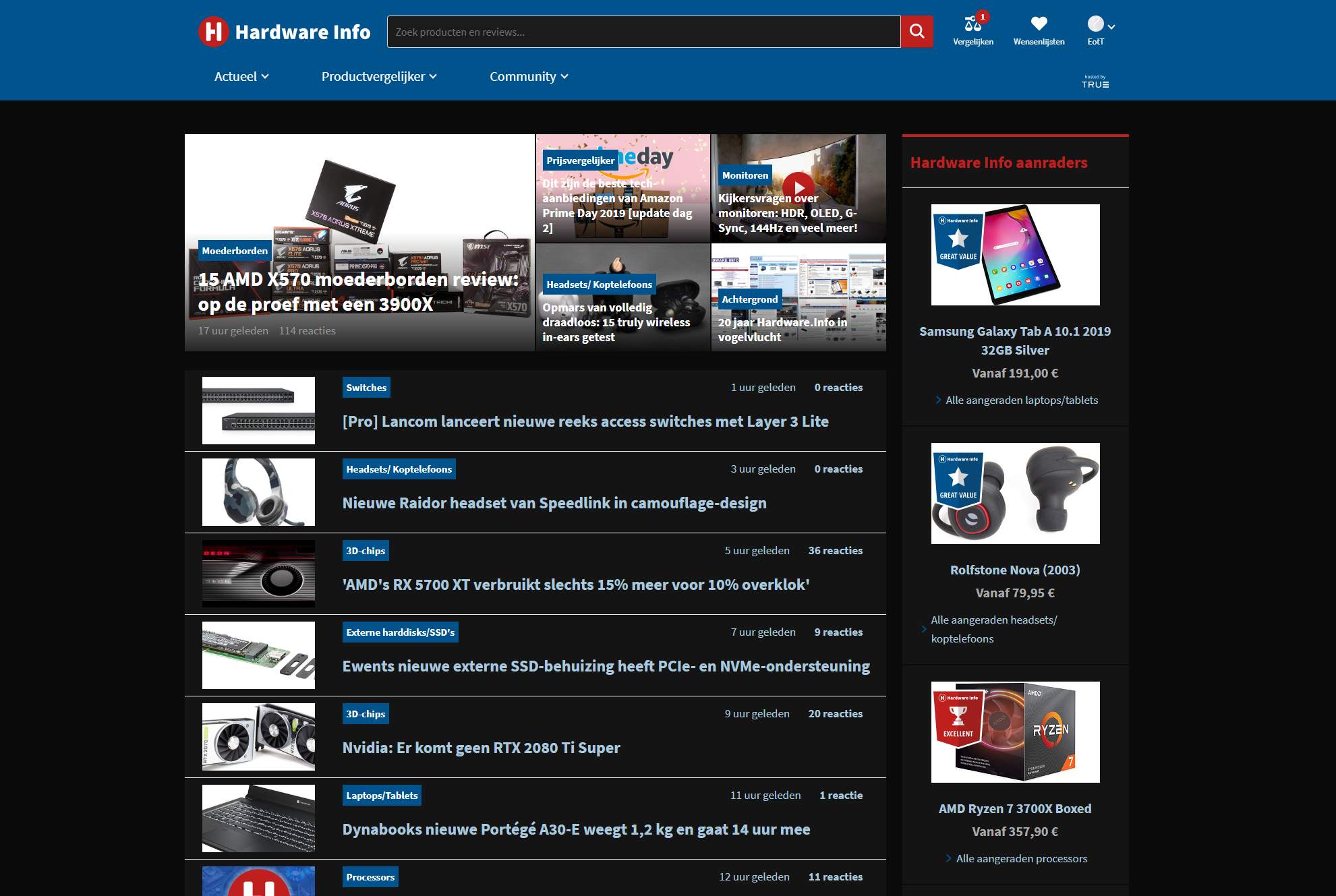Click the Hardware Info logo

click(x=283, y=31)
